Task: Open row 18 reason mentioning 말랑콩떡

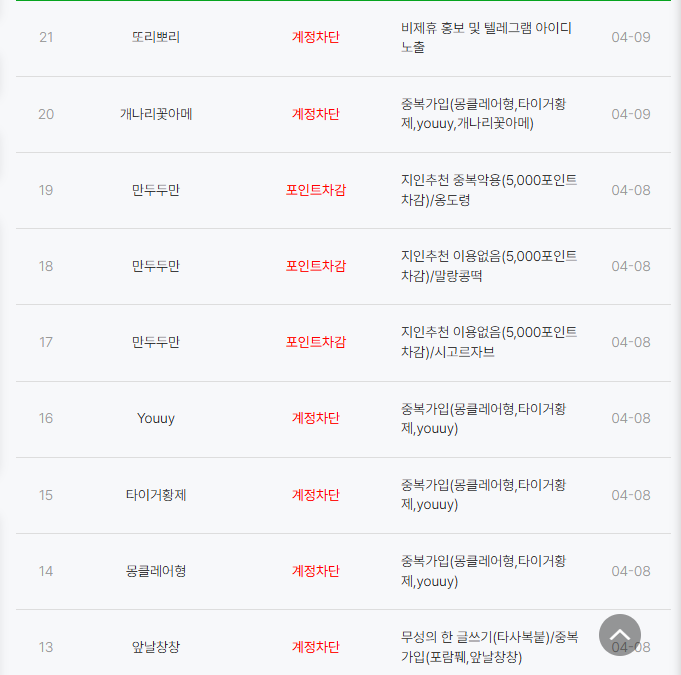Action: pos(489,266)
